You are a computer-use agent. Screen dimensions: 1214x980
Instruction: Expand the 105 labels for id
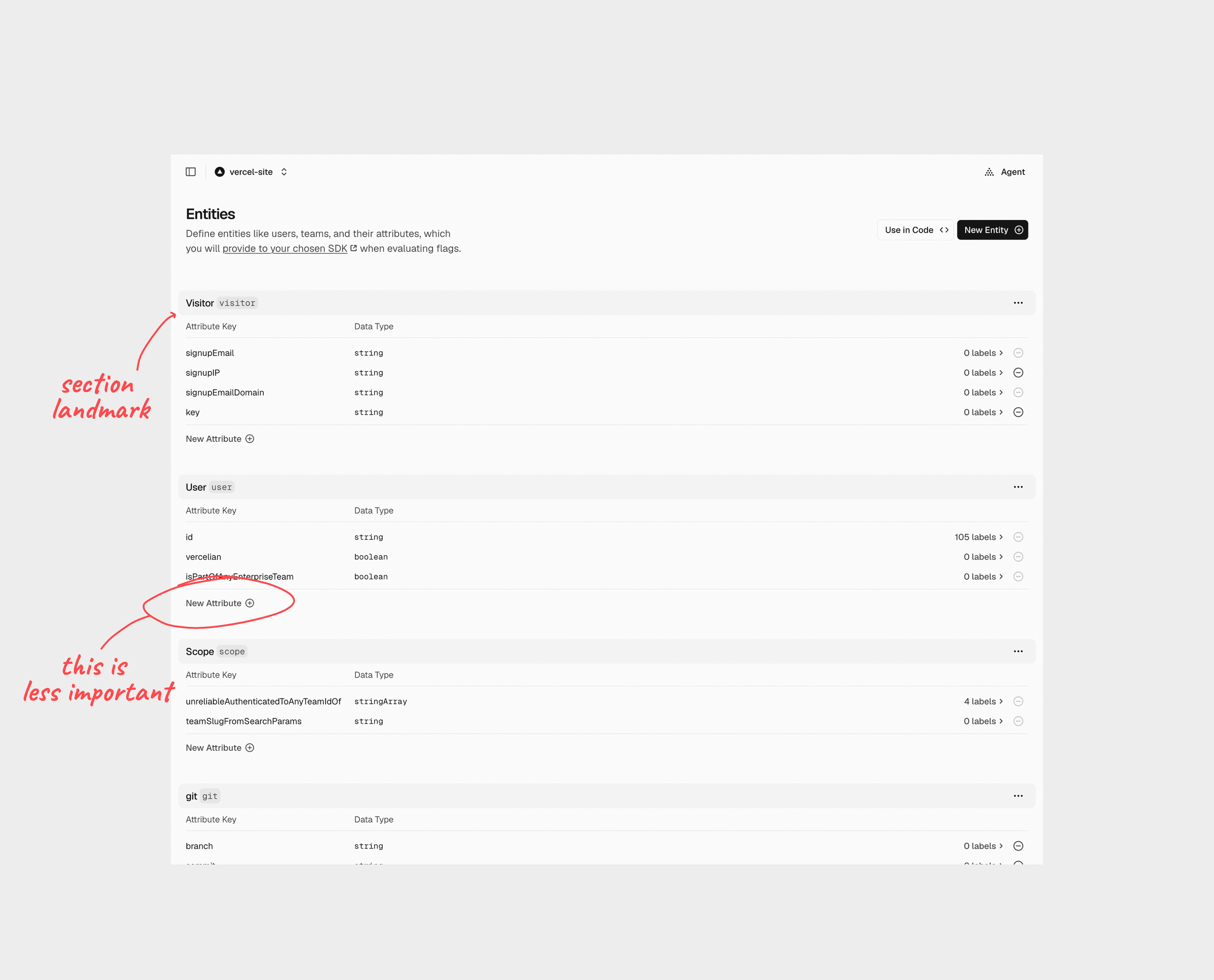tap(978, 537)
